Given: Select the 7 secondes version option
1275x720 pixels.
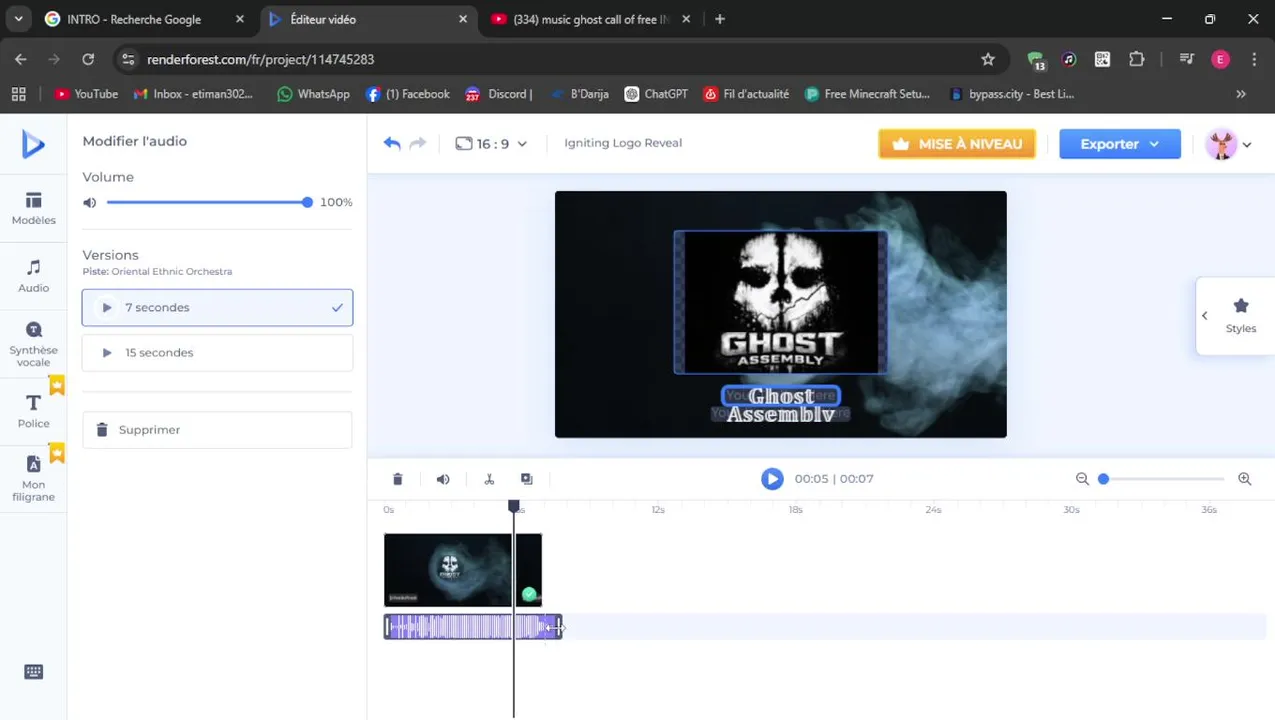Looking at the screenshot, I should [217, 307].
